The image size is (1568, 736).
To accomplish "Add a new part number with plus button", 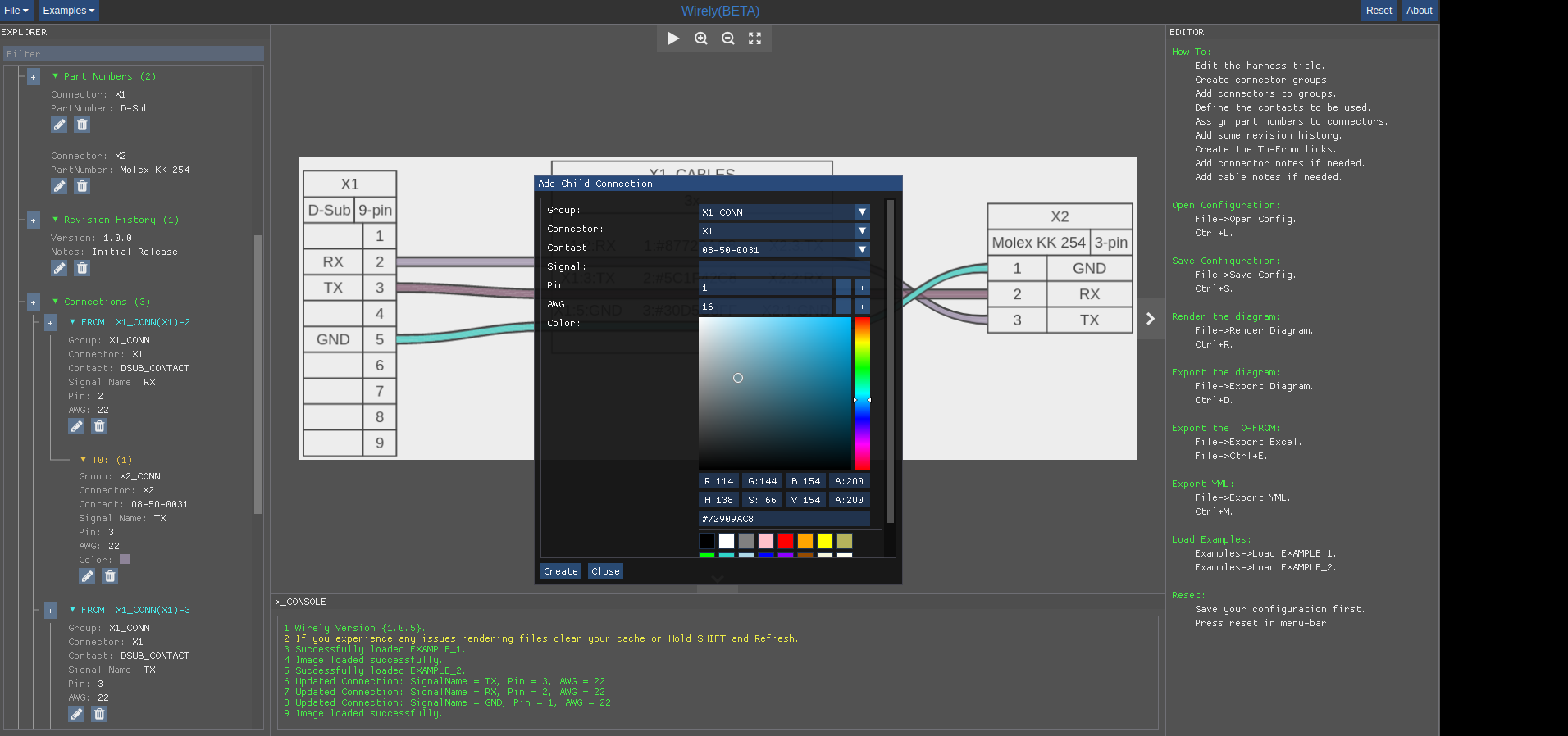I will click(x=34, y=77).
